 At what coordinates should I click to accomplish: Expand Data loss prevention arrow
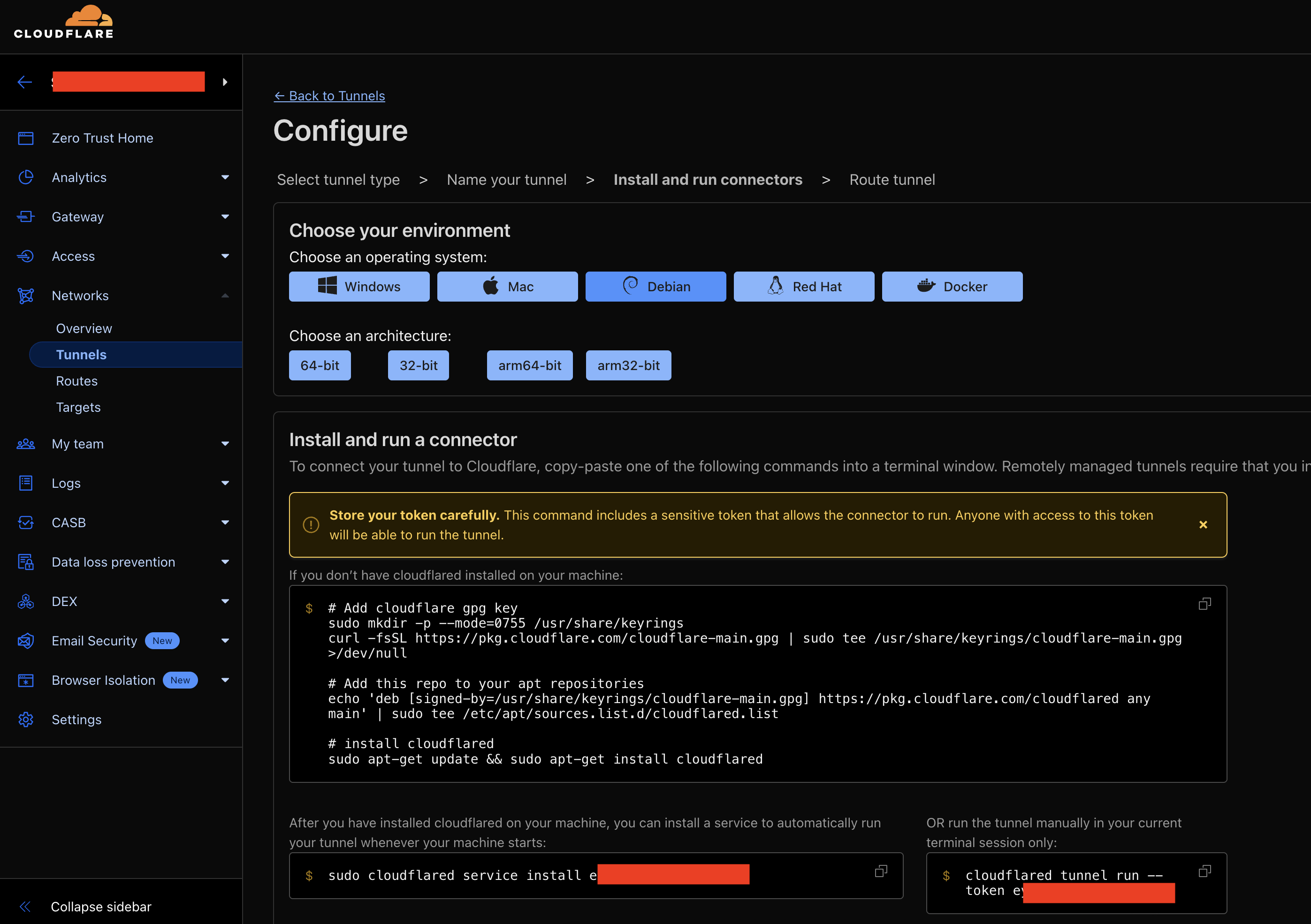pyautogui.click(x=225, y=562)
